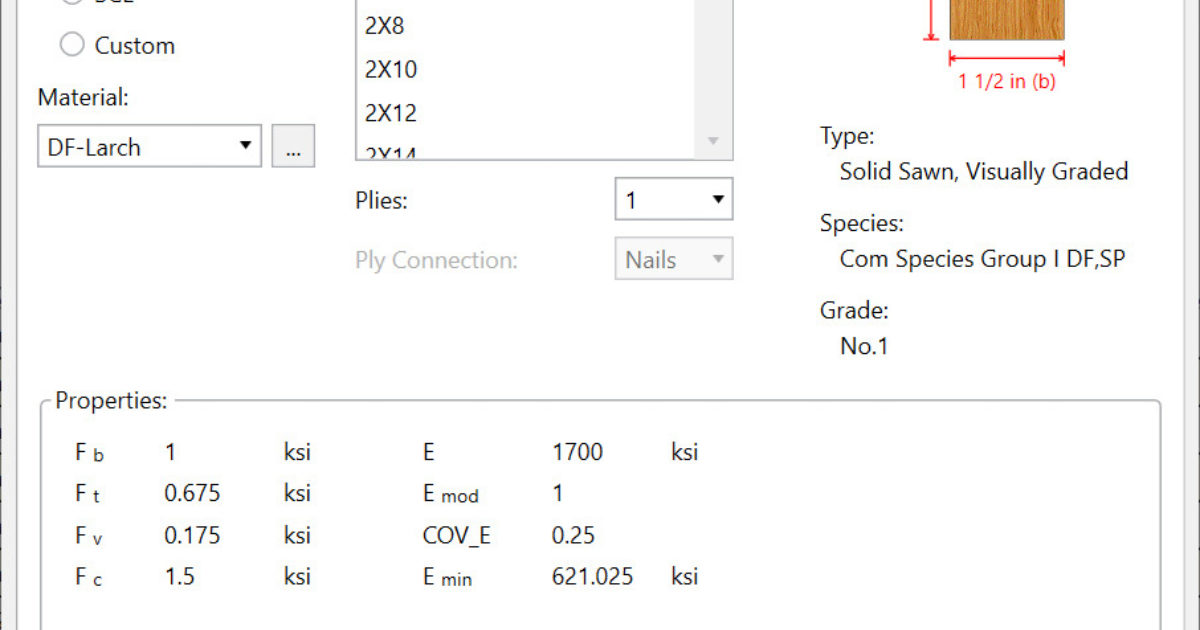The height and width of the screenshot is (630, 1200).
Task: Select the Custom radio button
Action: tap(73, 45)
